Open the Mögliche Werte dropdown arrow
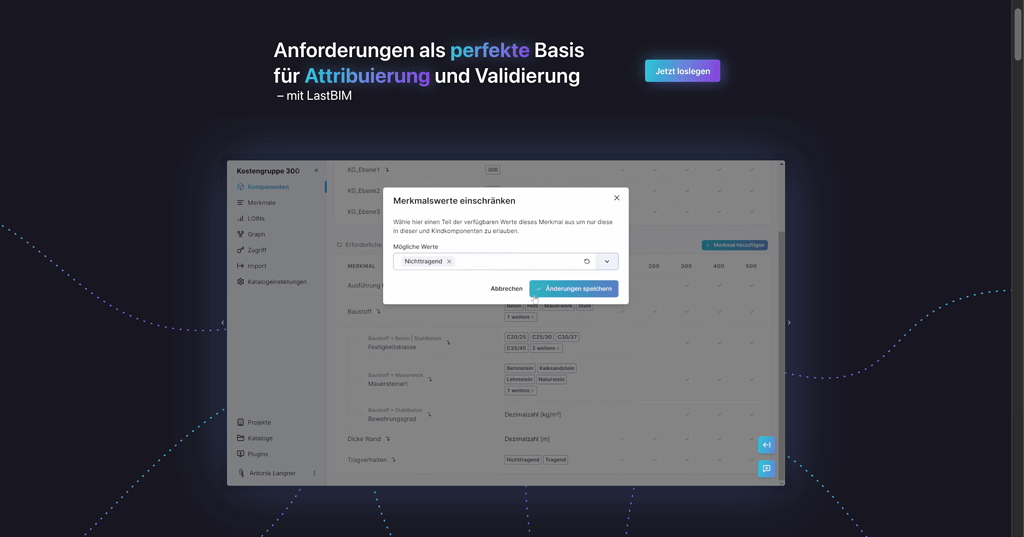Viewport: 1024px width, 537px height. coord(607,262)
